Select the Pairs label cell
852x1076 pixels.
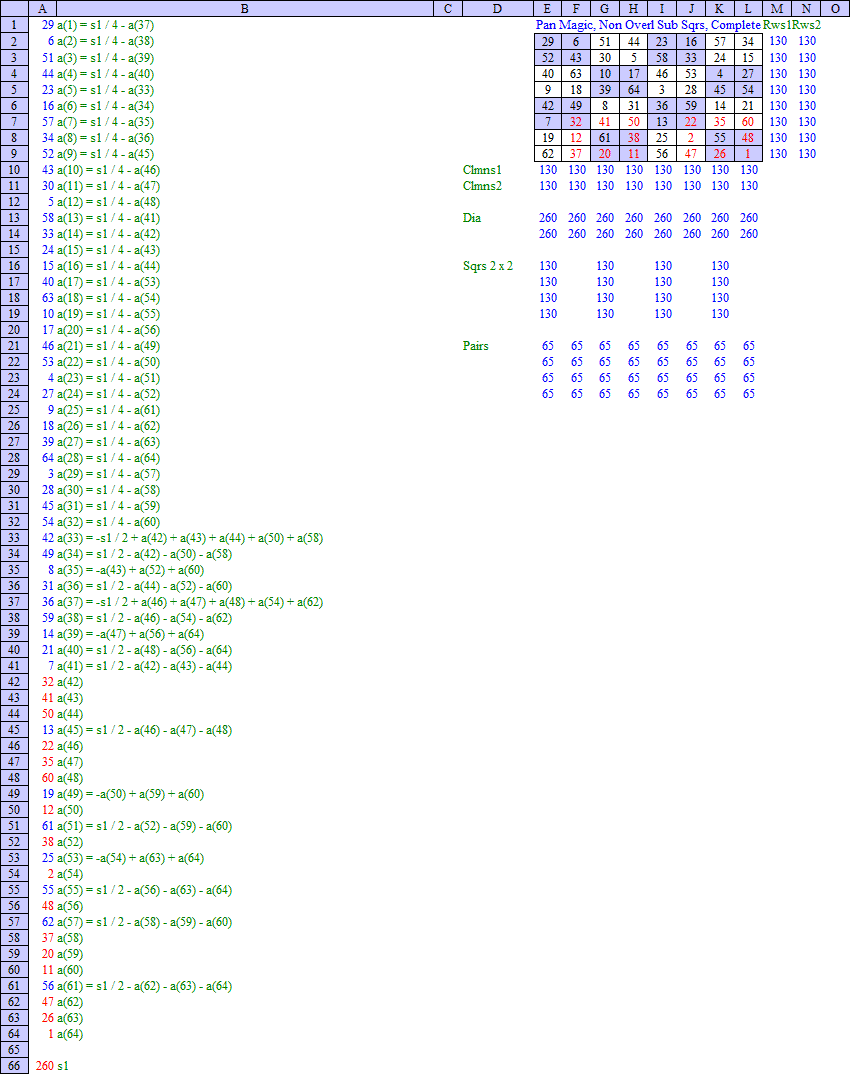475,346
